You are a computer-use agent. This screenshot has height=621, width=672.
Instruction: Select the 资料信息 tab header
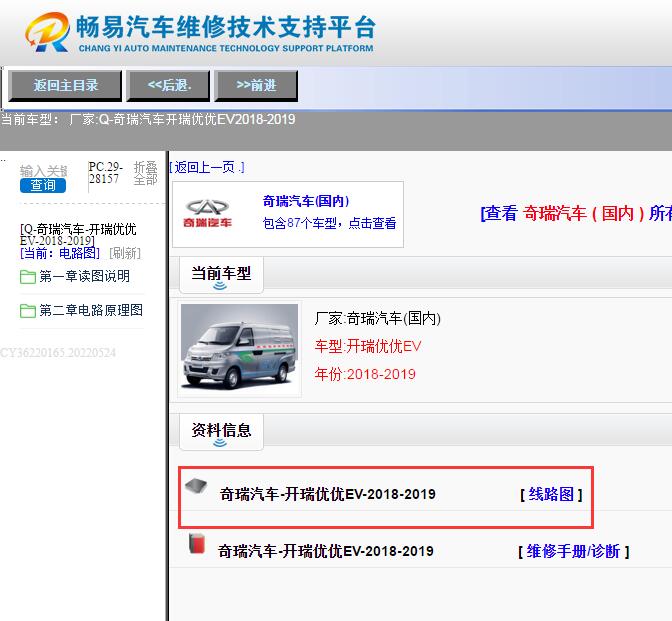(x=221, y=432)
